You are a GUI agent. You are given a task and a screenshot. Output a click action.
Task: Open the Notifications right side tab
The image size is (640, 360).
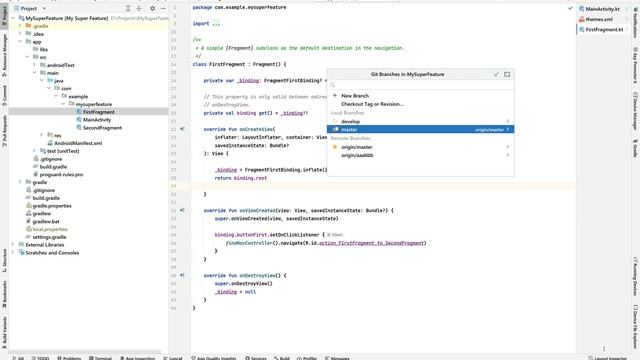coord(636,22)
